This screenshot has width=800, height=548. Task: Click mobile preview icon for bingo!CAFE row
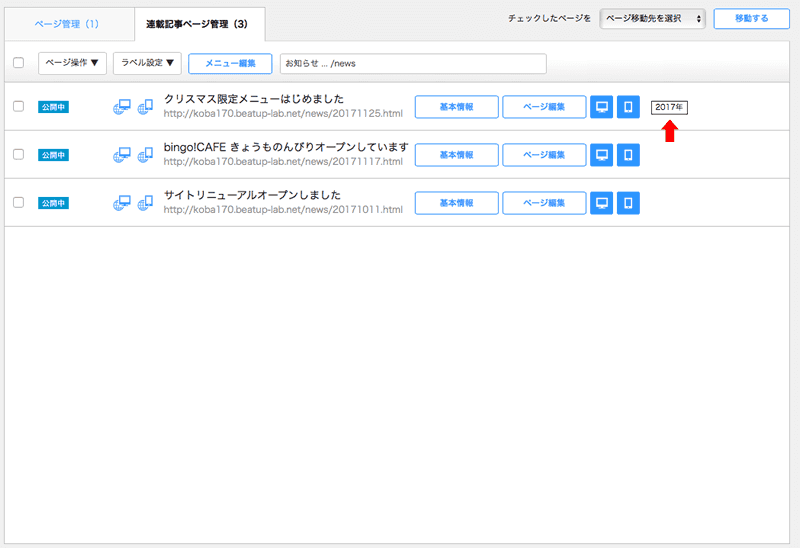628,155
